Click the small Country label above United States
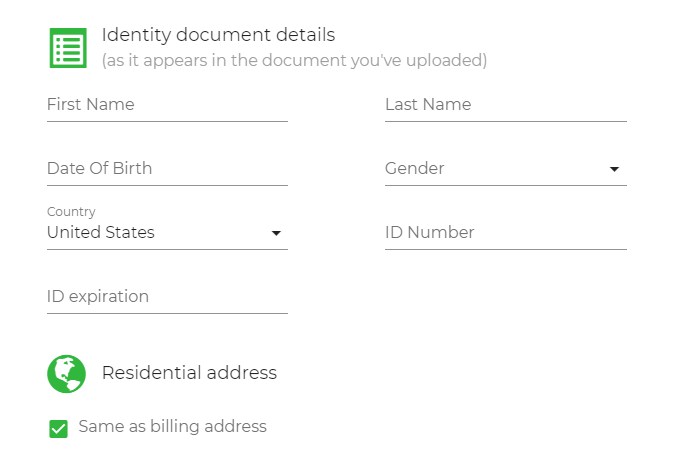This screenshot has height=460, width=680. coord(71,212)
